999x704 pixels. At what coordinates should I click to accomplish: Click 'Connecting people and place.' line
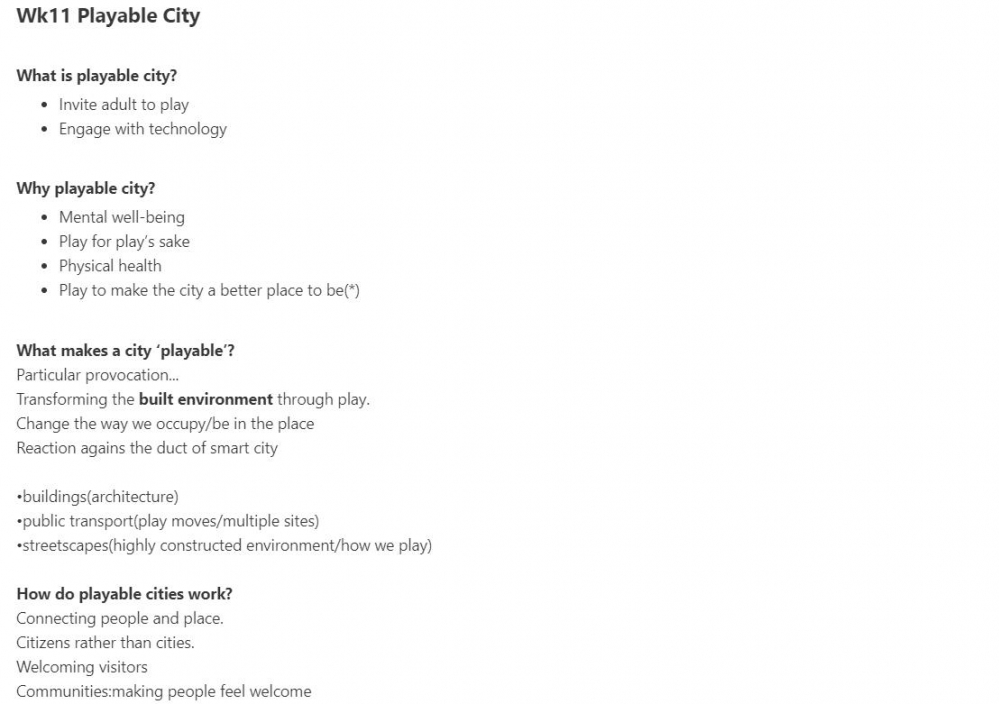(120, 618)
